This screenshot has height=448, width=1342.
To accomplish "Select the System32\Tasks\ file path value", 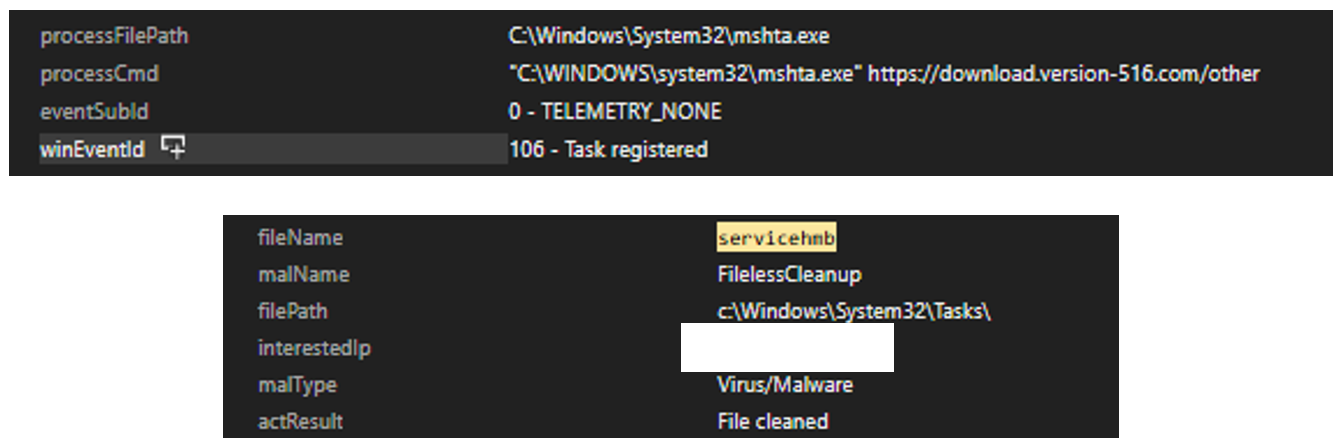I will [854, 311].
